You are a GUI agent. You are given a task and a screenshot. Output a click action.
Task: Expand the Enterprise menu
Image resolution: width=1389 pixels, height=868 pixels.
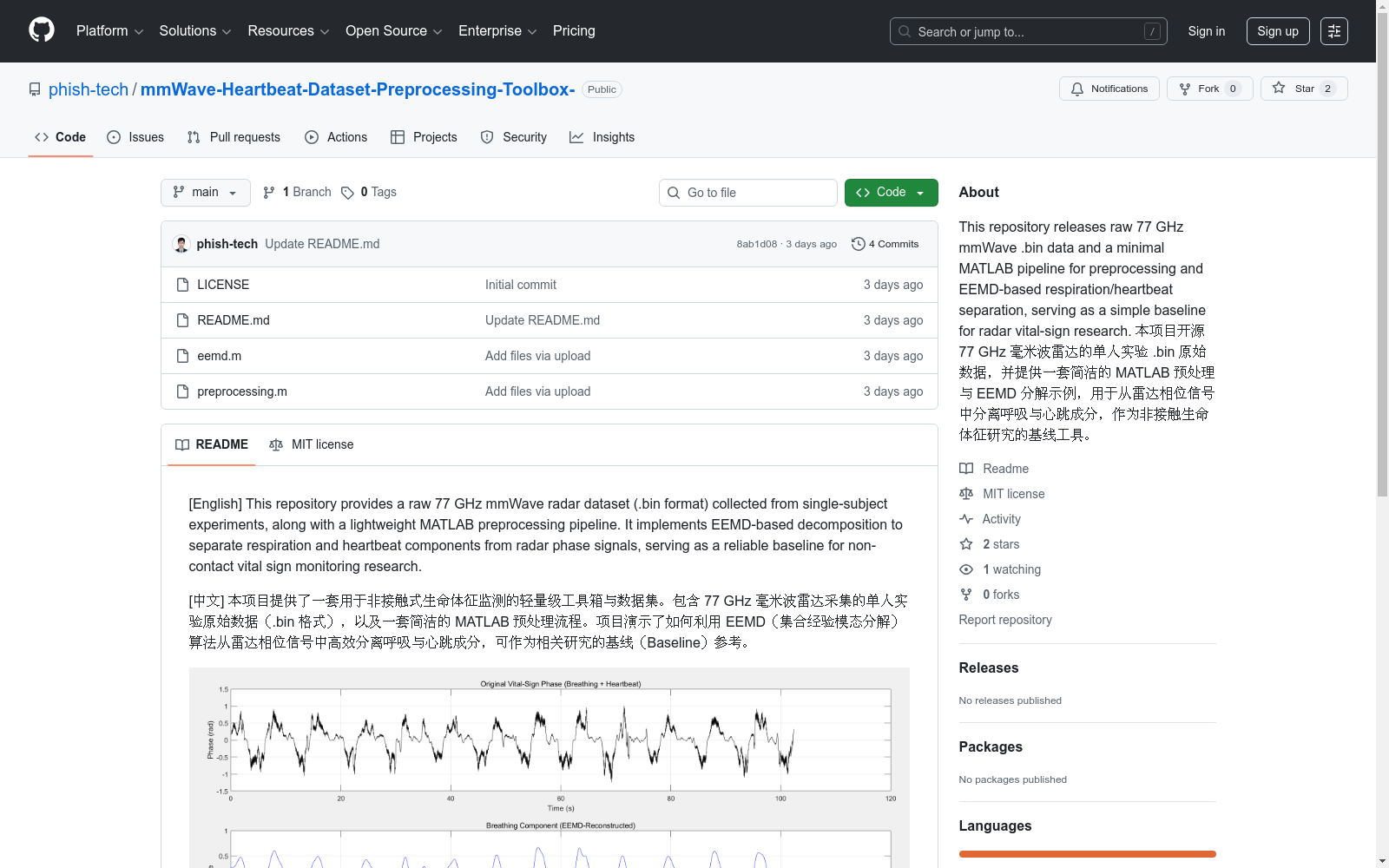tap(497, 31)
